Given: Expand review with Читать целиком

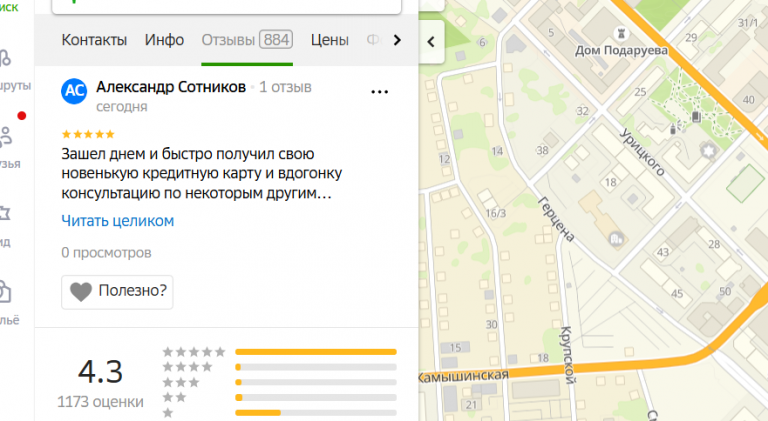Looking at the screenshot, I should point(118,221).
